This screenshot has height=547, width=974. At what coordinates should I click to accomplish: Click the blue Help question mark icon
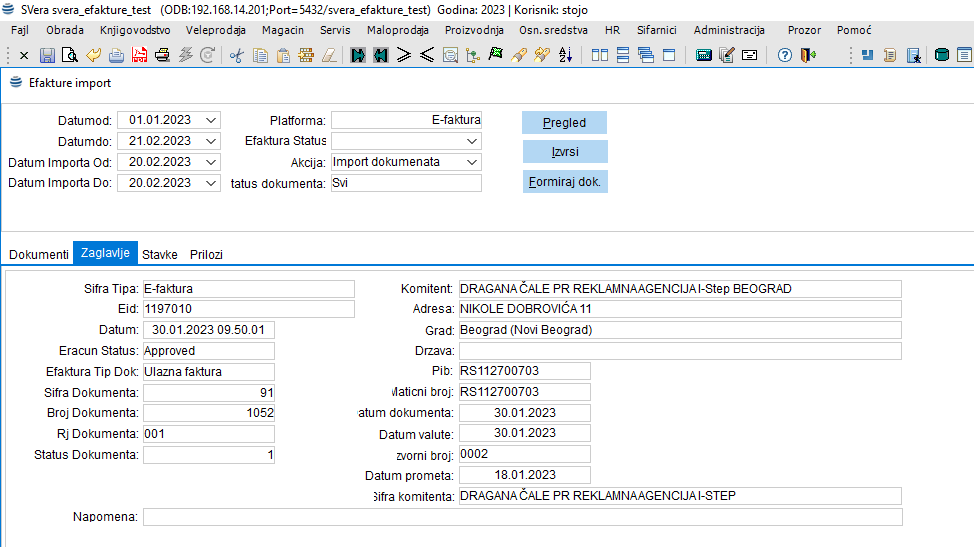coord(785,56)
